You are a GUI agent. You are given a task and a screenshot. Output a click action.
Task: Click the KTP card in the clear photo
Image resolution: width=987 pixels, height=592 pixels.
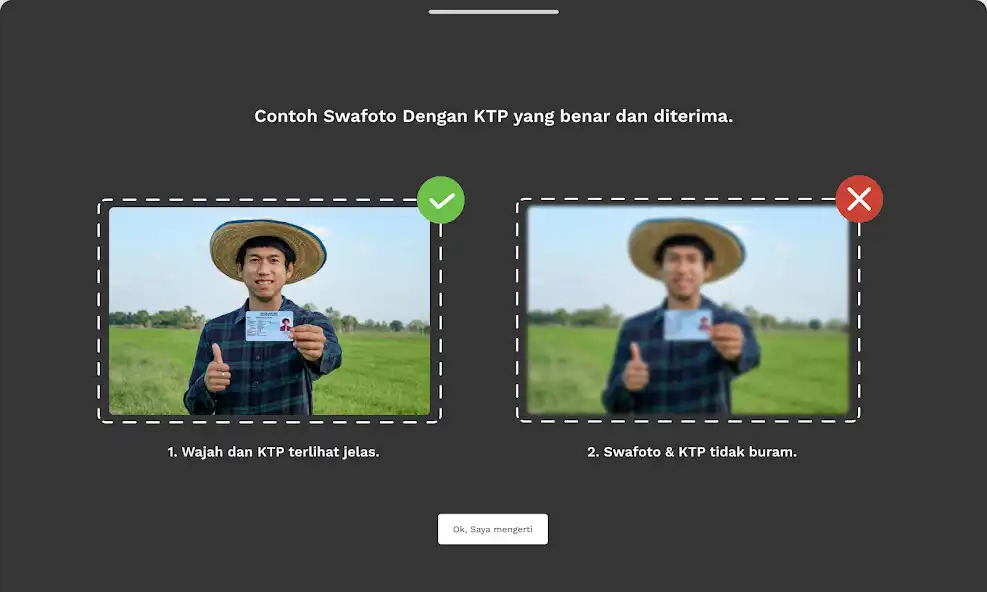[x=269, y=326]
